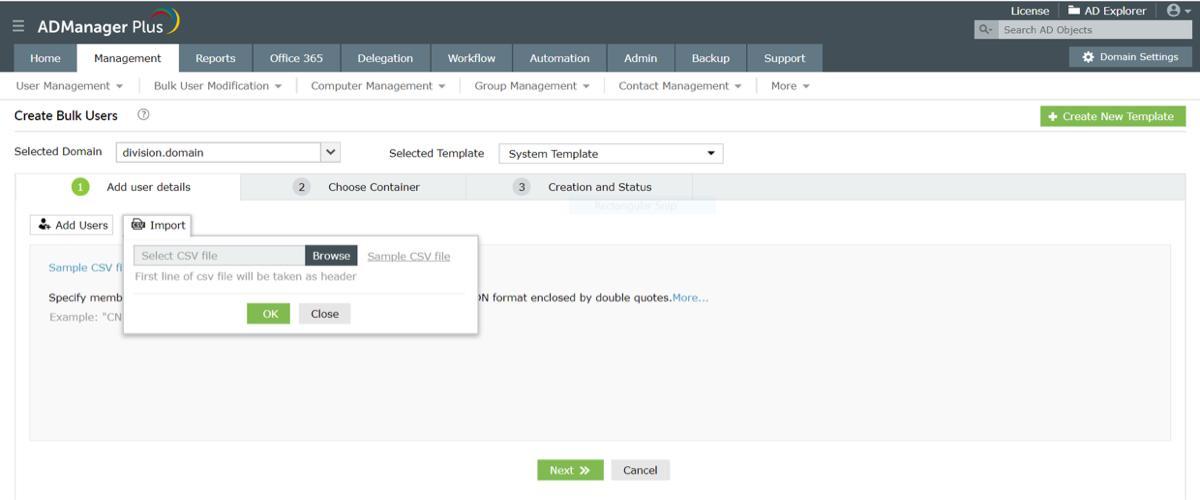Expand the More menu

[790, 86]
